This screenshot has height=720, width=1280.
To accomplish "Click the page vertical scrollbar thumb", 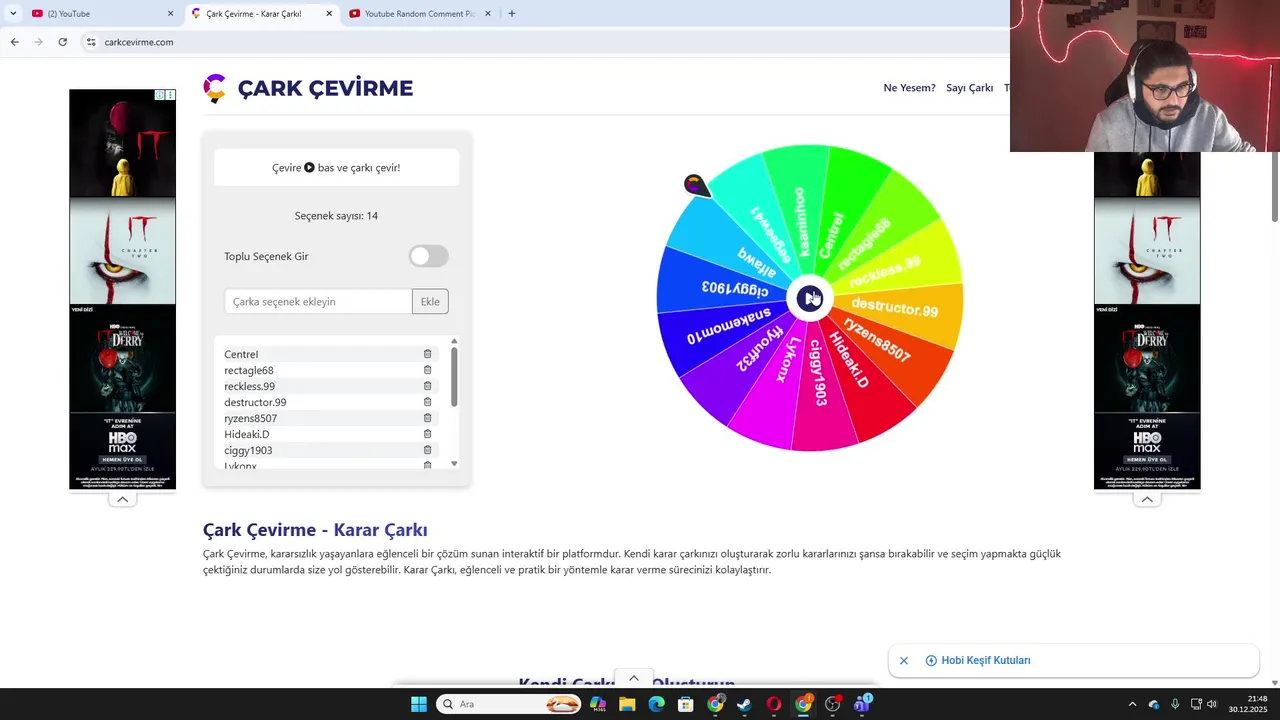I will [x=1274, y=188].
